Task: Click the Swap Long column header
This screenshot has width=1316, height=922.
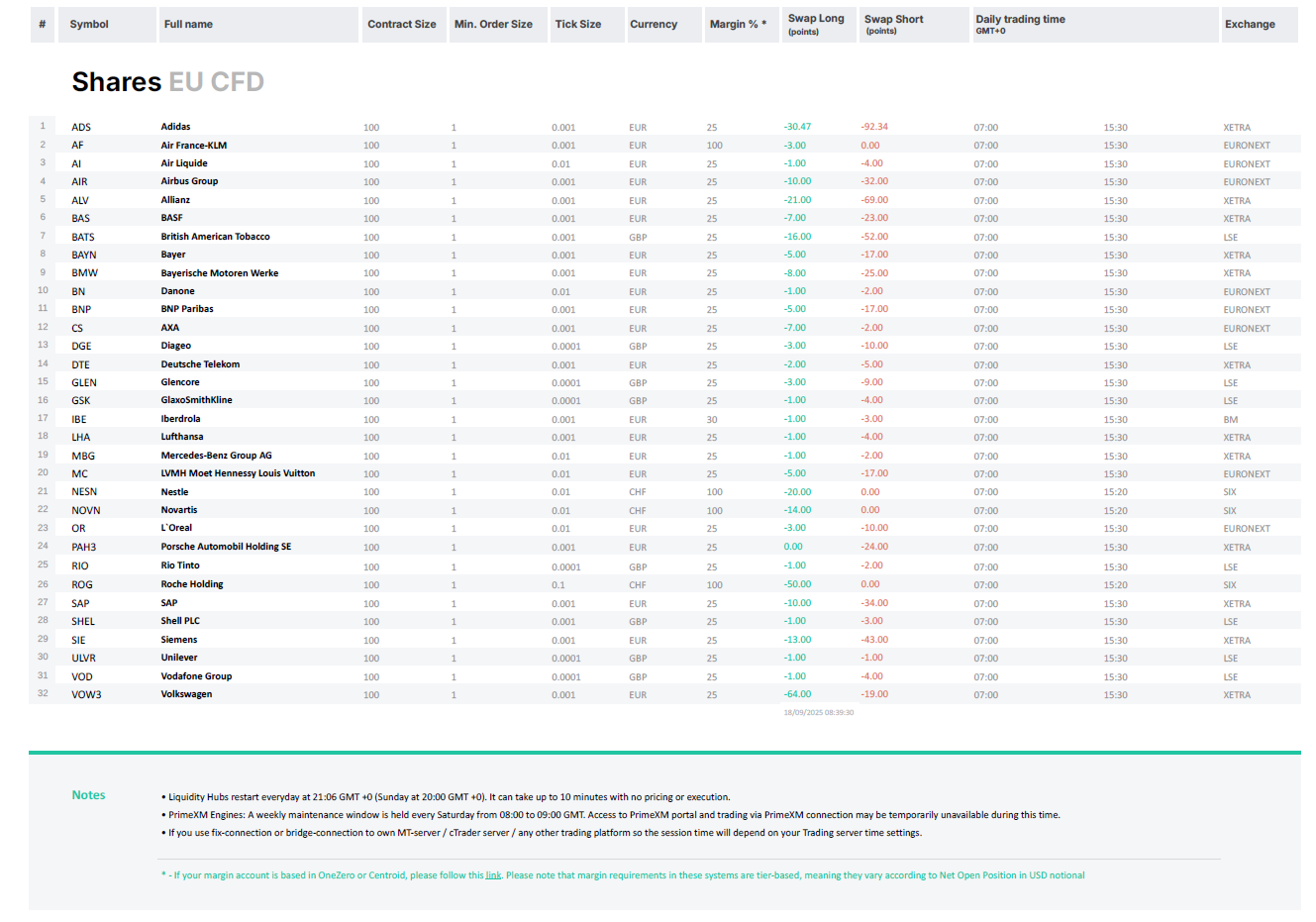Action: pos(819,25)
